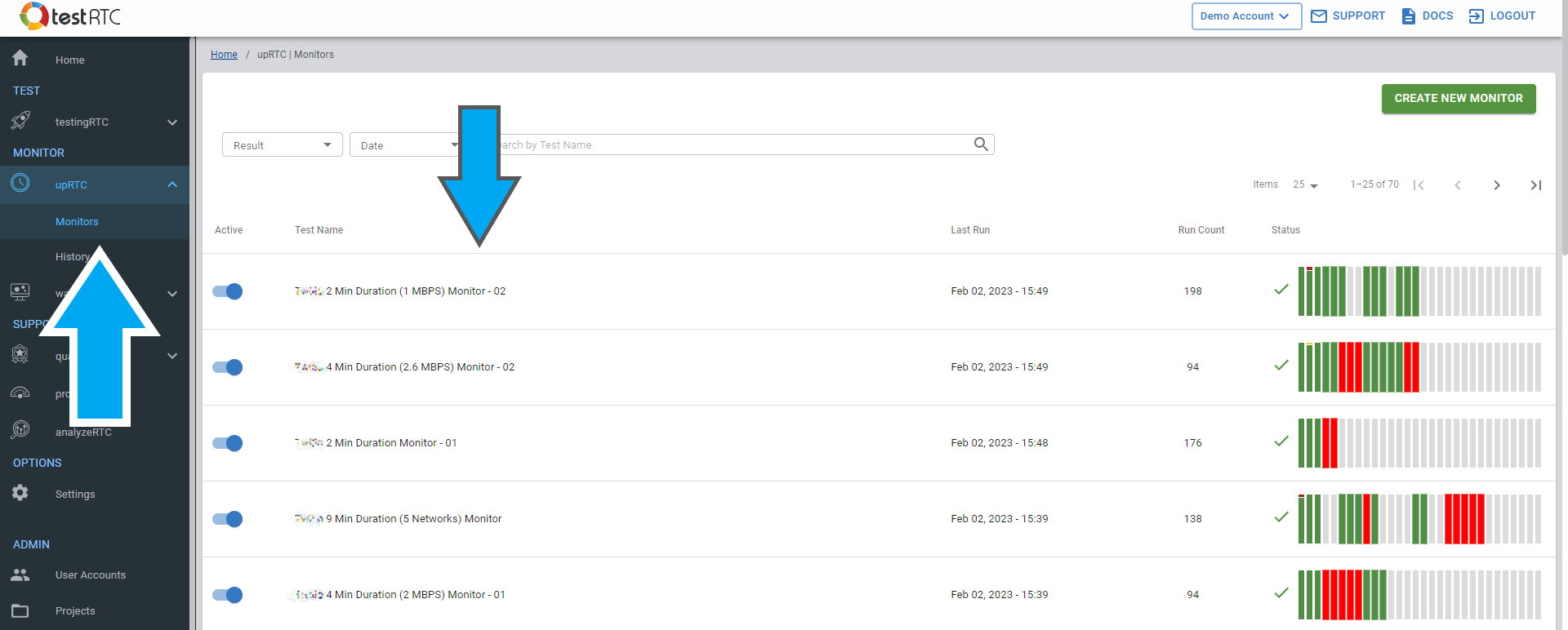
Task: Sort by Last Run column header
Action: tap(970, 230)
